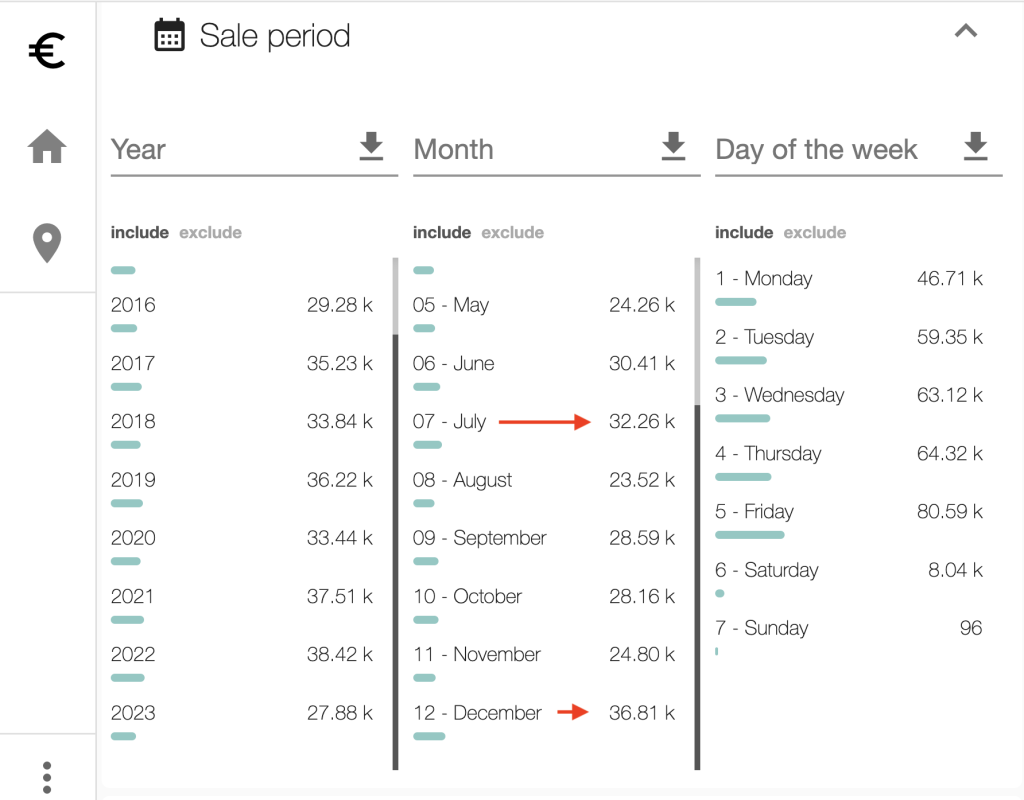Choose 5 - Friday weekday filter
The image size is (1024, 800).
coord(755,512)
